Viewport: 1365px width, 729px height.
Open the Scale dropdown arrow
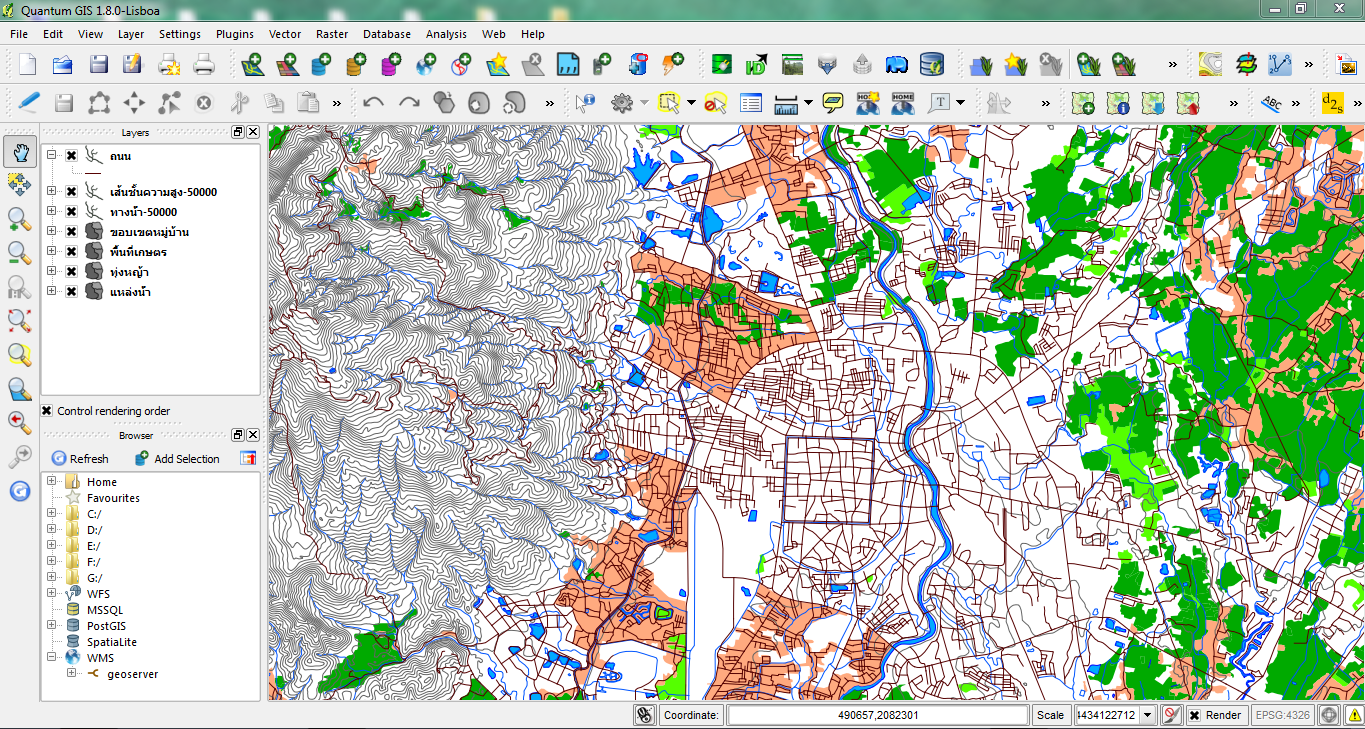[1148, 715]
